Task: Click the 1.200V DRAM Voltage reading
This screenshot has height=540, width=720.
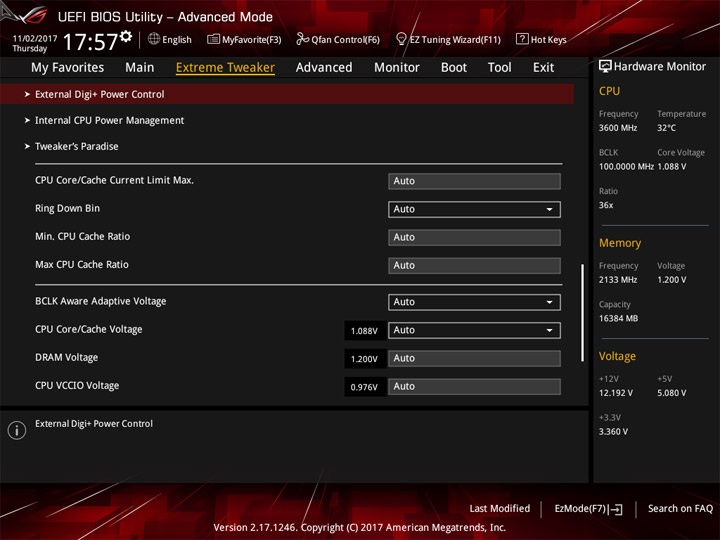Action: [x=364, y=359]
